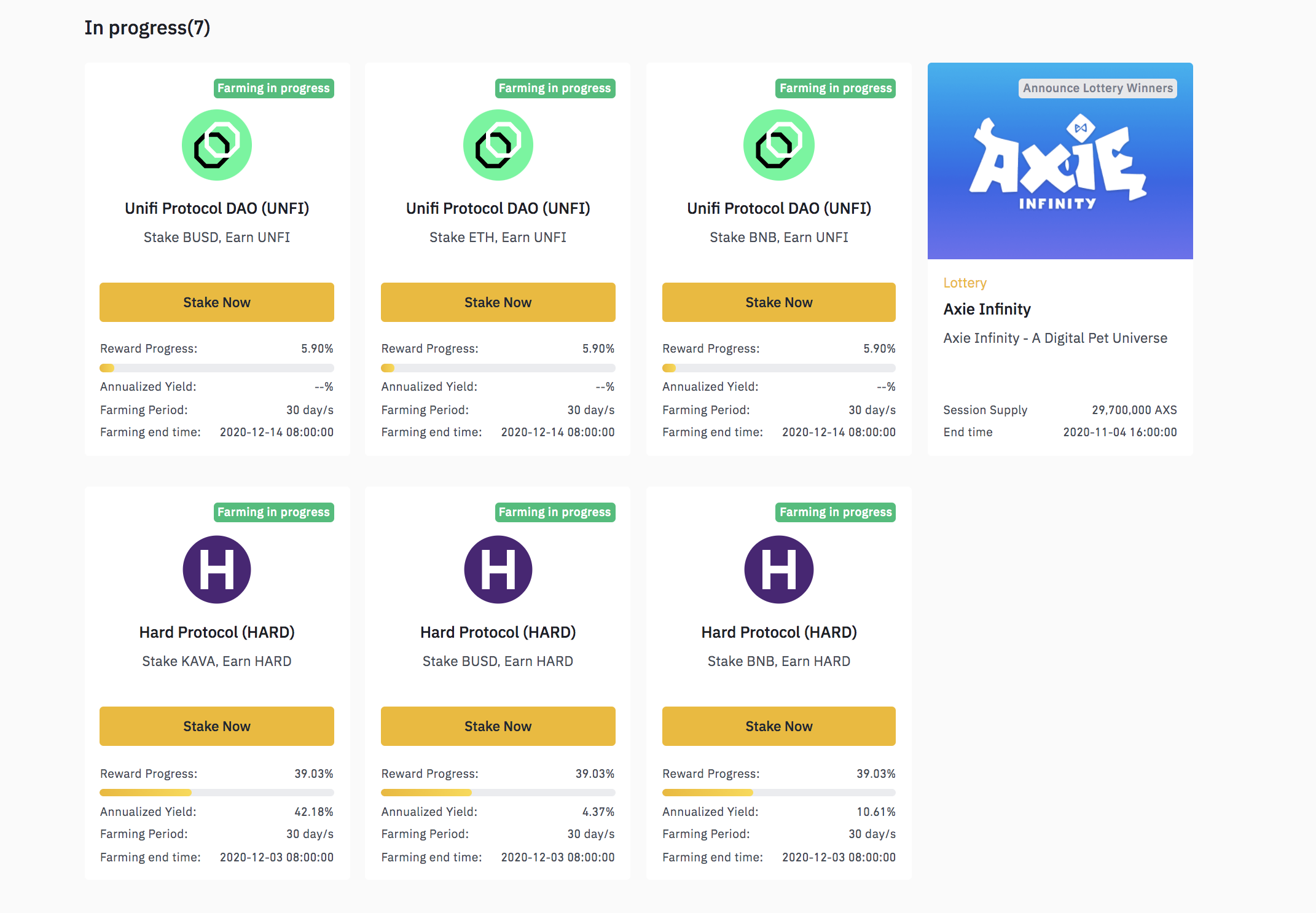This screenshot has height=913, width=1316.
Task: Click 'Stake ETH, Earn UNFI' subtitle
Action: pos(498,237)
